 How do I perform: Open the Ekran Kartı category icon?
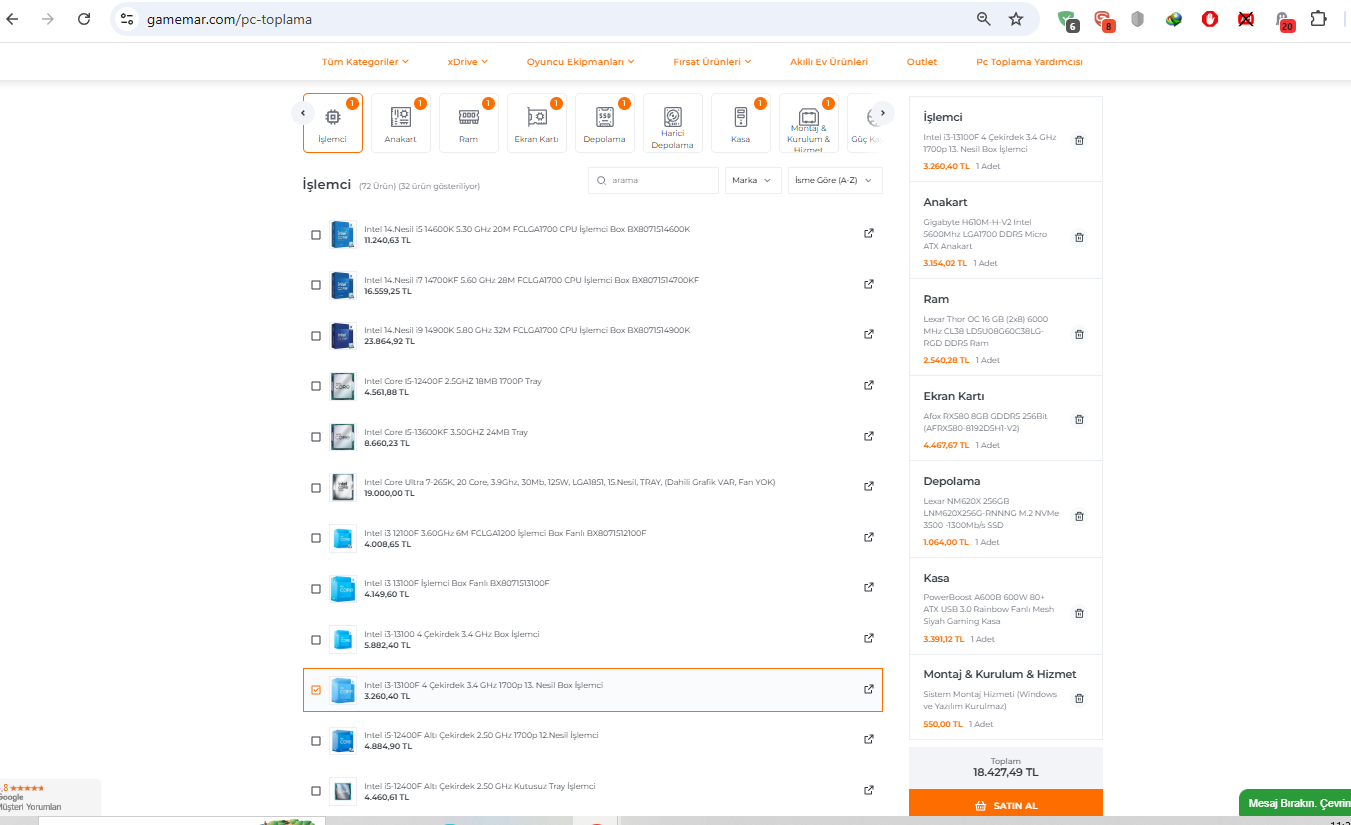[x=537, y=123]
